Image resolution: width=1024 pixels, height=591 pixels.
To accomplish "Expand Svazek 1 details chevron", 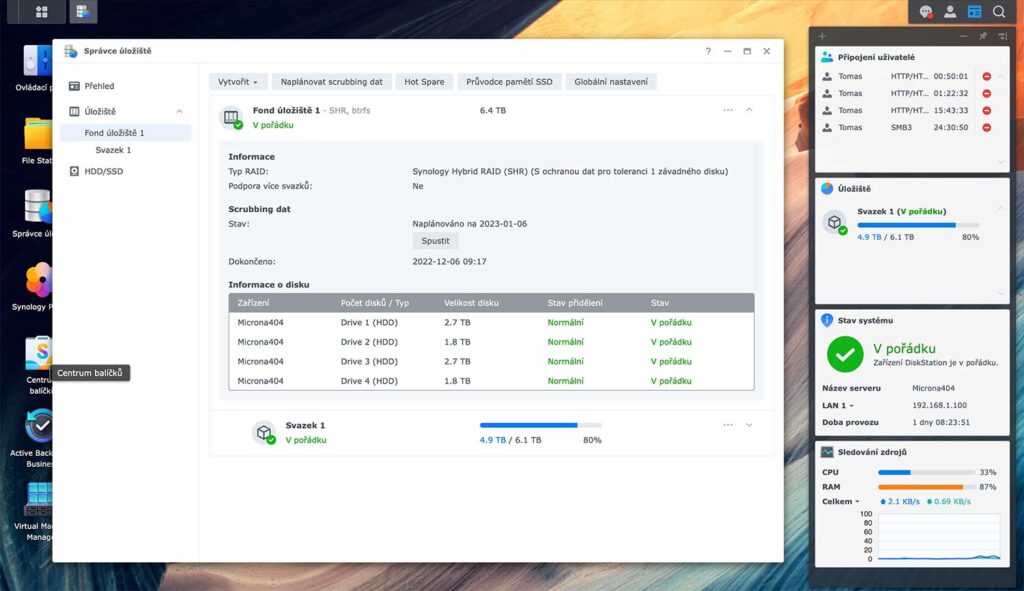I will [749, 425].
